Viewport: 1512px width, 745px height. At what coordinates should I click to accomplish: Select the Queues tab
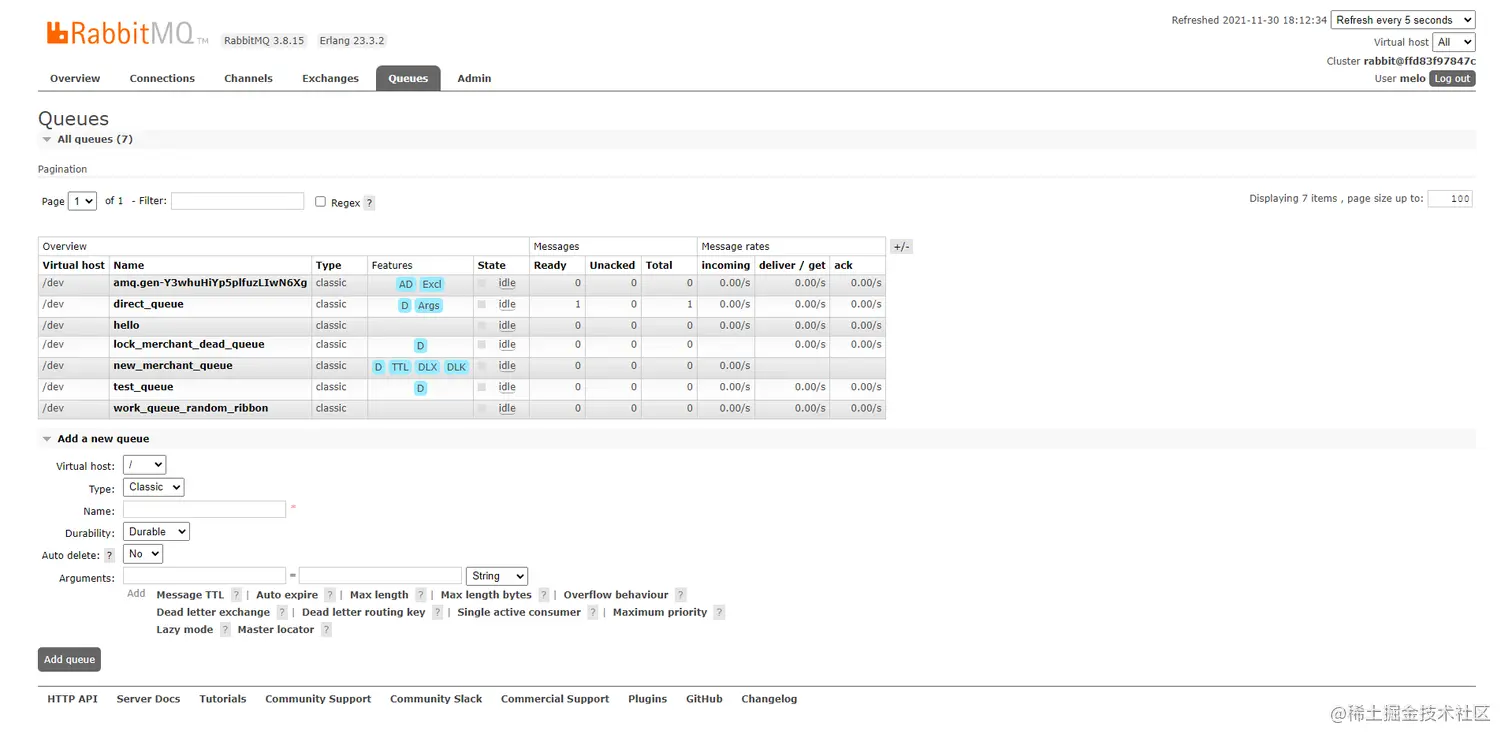click(x=408, y=78)
